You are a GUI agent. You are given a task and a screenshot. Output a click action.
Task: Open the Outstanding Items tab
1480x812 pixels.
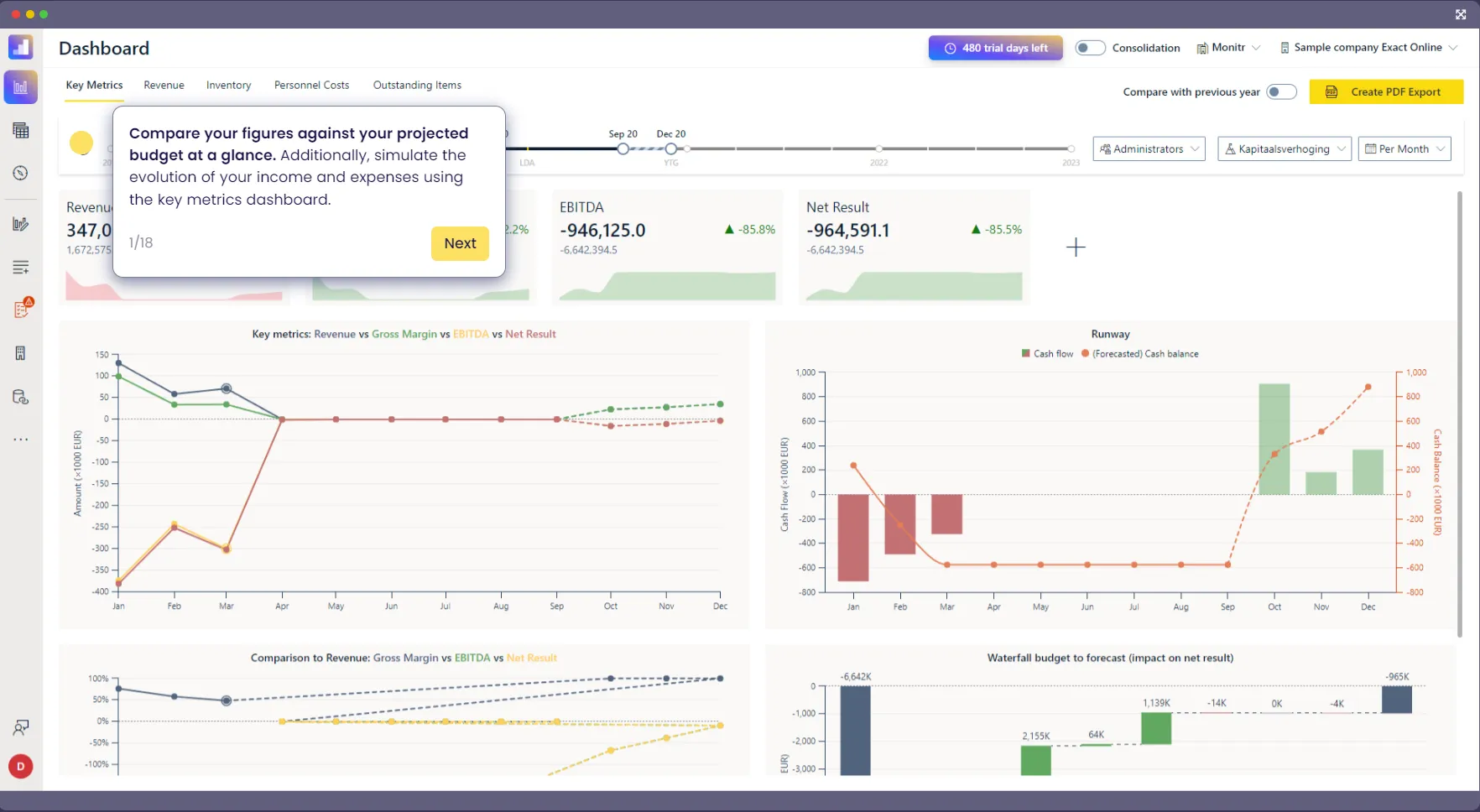click(x=417, y=85)
